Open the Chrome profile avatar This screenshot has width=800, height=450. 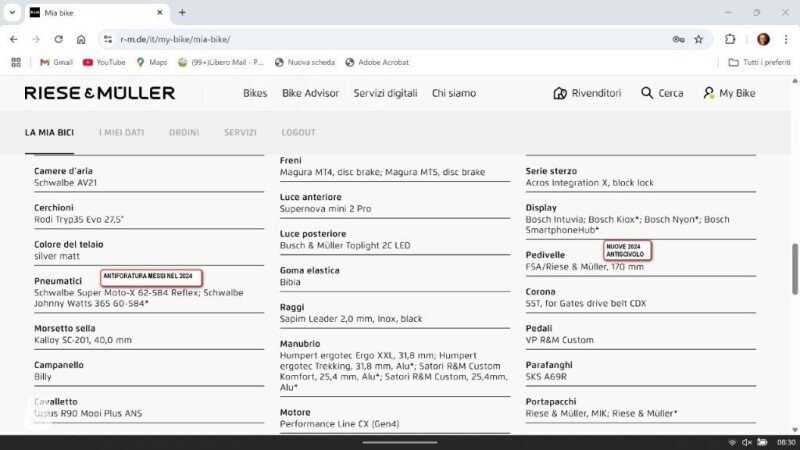click(x=763, y=39)
